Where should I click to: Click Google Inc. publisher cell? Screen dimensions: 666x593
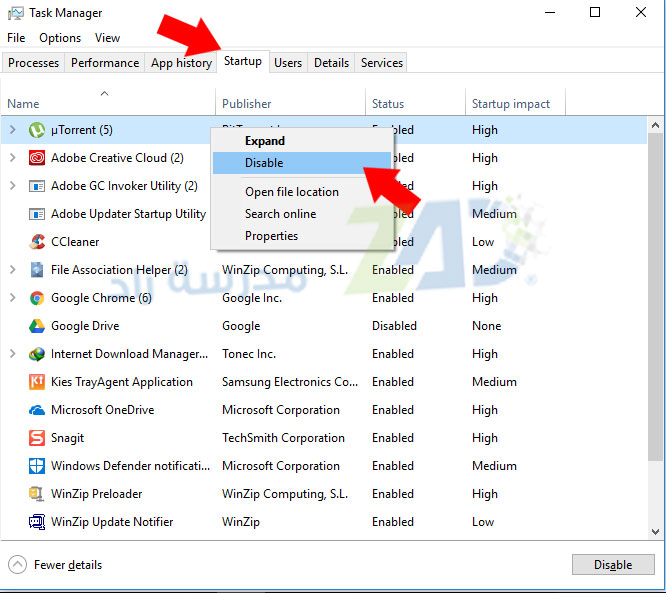(252, 298)
